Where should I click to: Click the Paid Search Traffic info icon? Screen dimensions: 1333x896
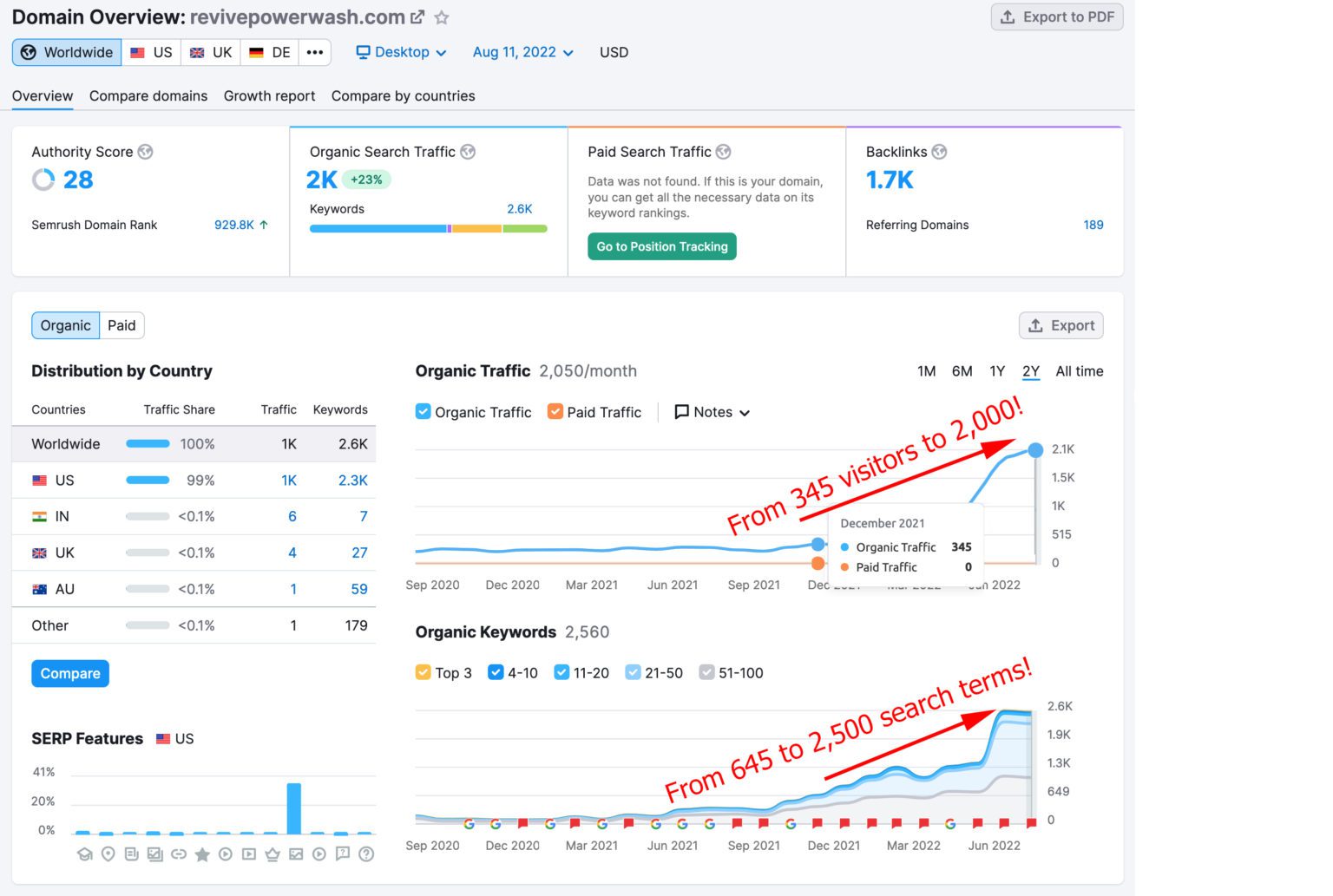pyautogui.click(x=723, y=152)
